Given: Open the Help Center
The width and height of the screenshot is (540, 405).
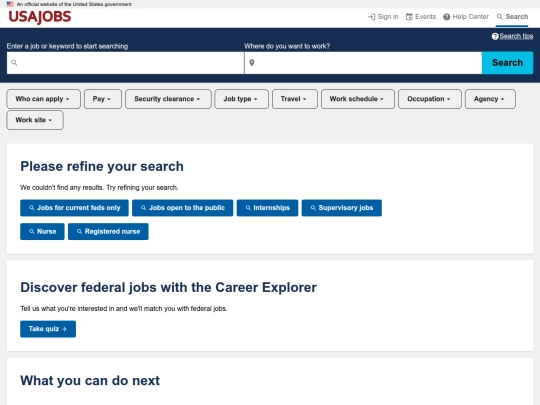Looking at the screenshot, I should (x=466, y=17).
